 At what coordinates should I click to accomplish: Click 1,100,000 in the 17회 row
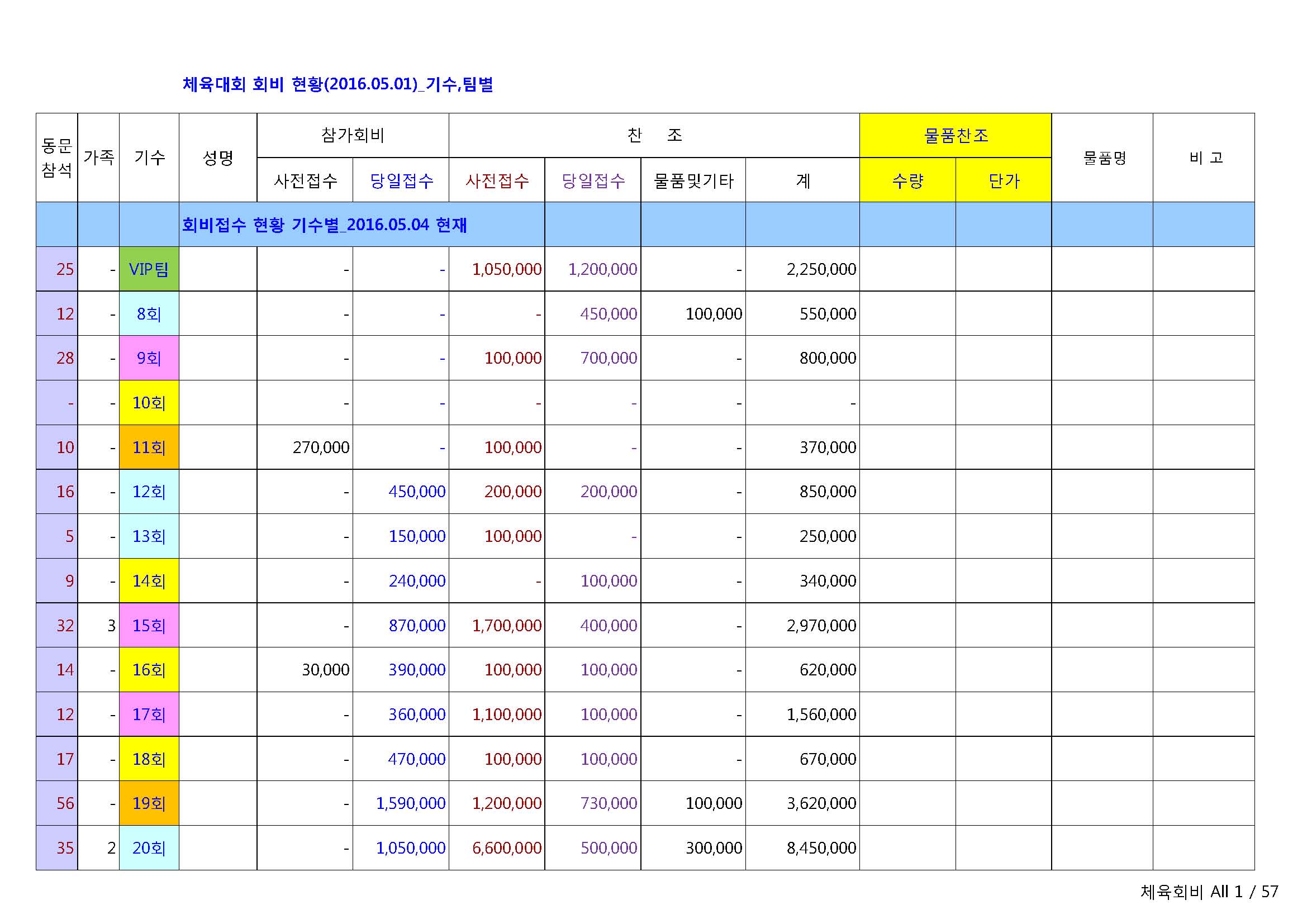pos(507,714)
